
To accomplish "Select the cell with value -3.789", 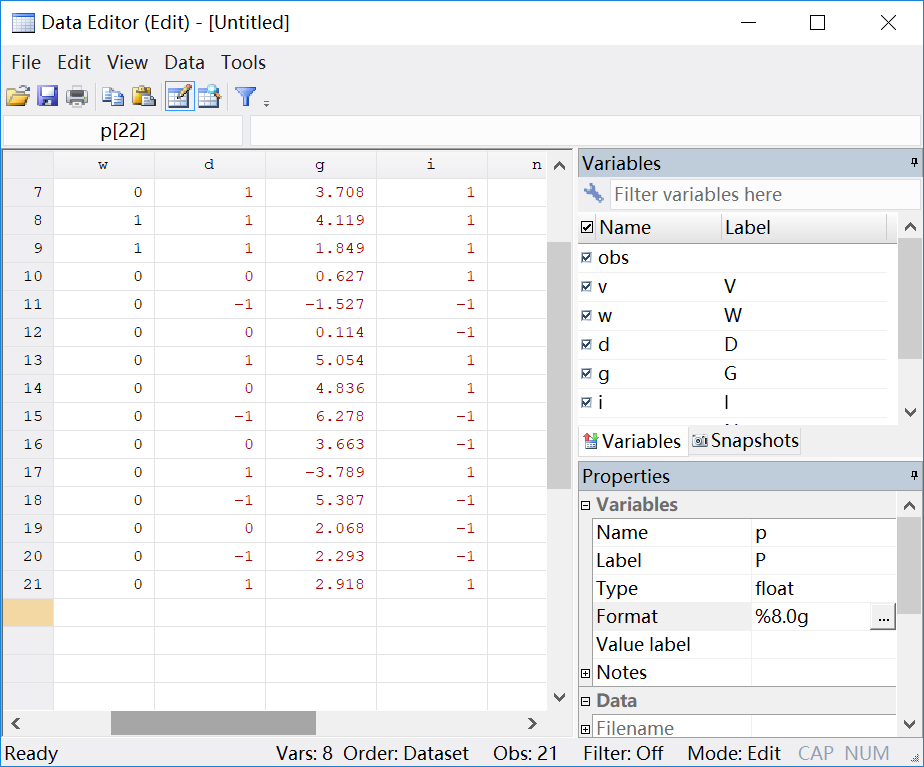I will (x=321, y=472).
